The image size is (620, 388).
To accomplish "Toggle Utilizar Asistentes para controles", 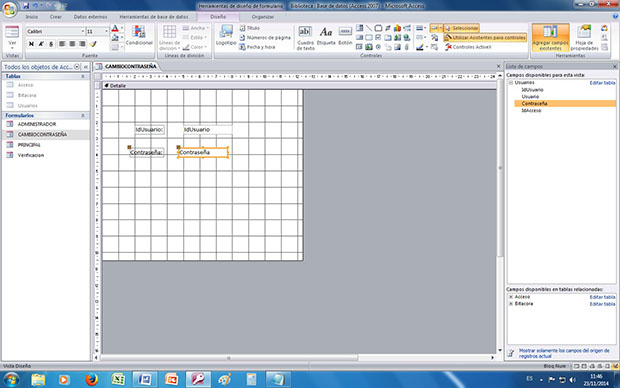I will (485, 38).
